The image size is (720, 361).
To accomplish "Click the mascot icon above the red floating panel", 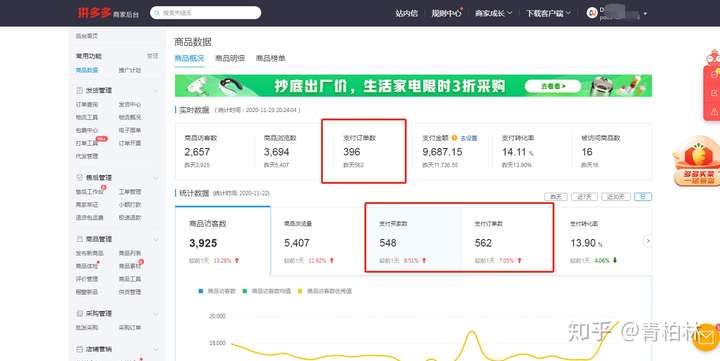I will [x=713, y=57].
